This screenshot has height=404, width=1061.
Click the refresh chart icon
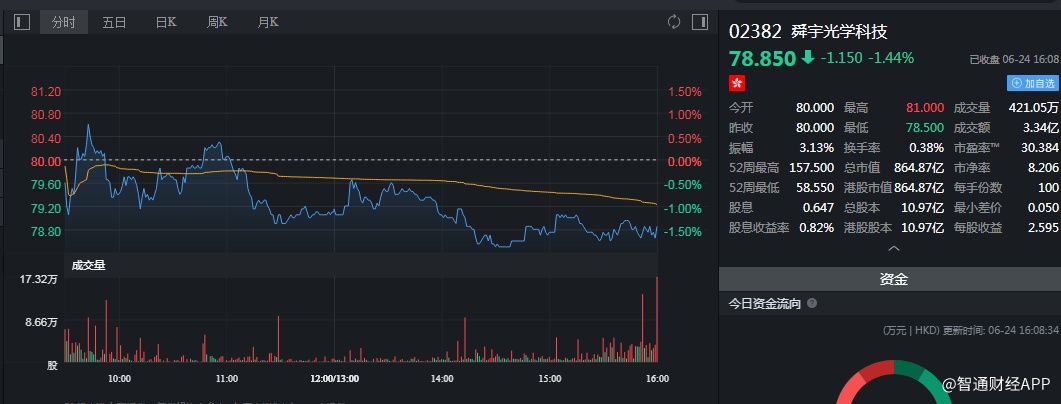pyautogui.click(x=673, y=21)
